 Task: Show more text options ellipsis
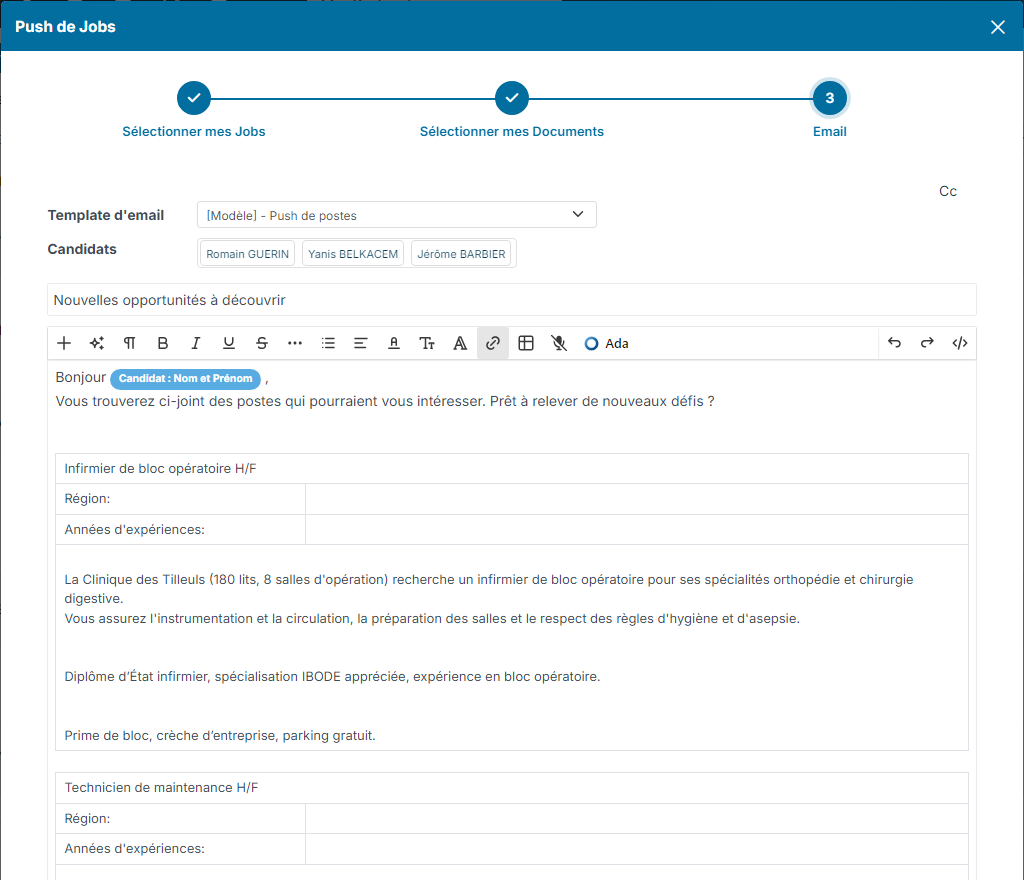click(295, 343)
